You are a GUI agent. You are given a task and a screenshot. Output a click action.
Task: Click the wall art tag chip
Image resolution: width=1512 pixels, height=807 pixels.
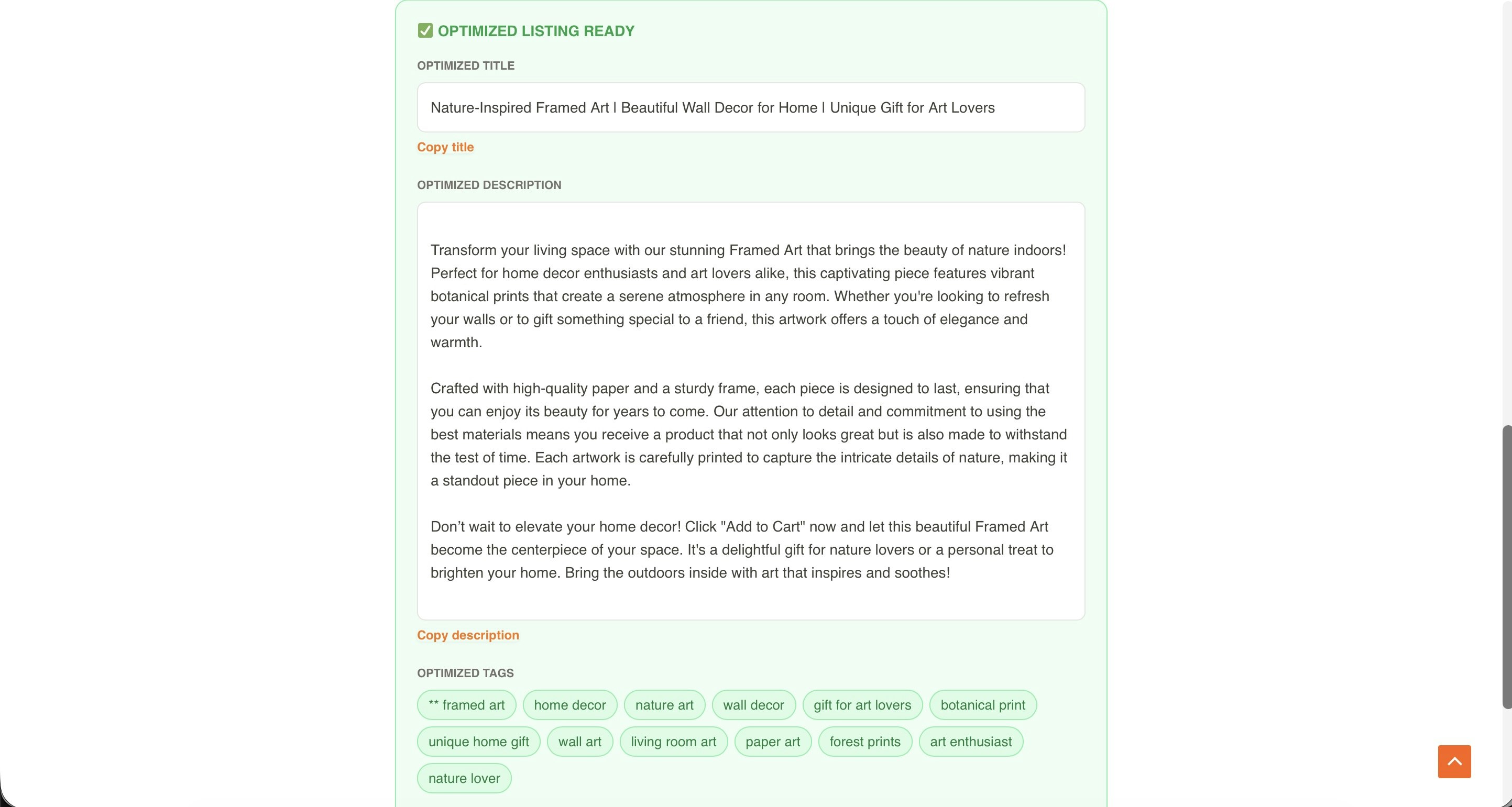580,741
